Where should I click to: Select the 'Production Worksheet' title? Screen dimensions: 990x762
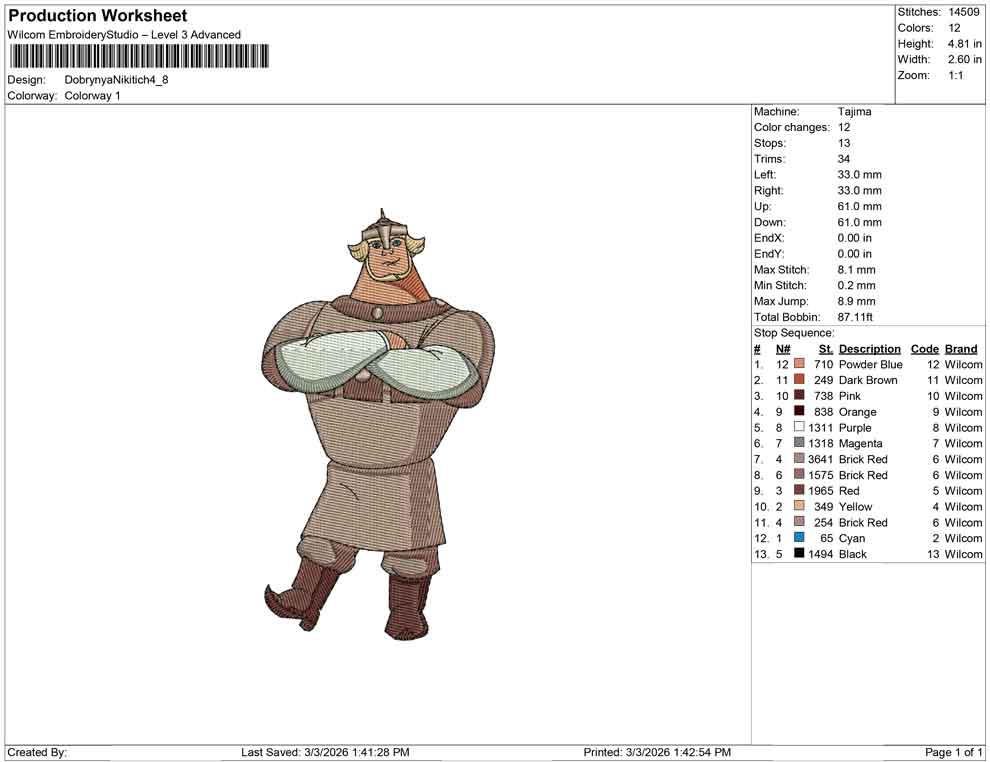(98, 15)
